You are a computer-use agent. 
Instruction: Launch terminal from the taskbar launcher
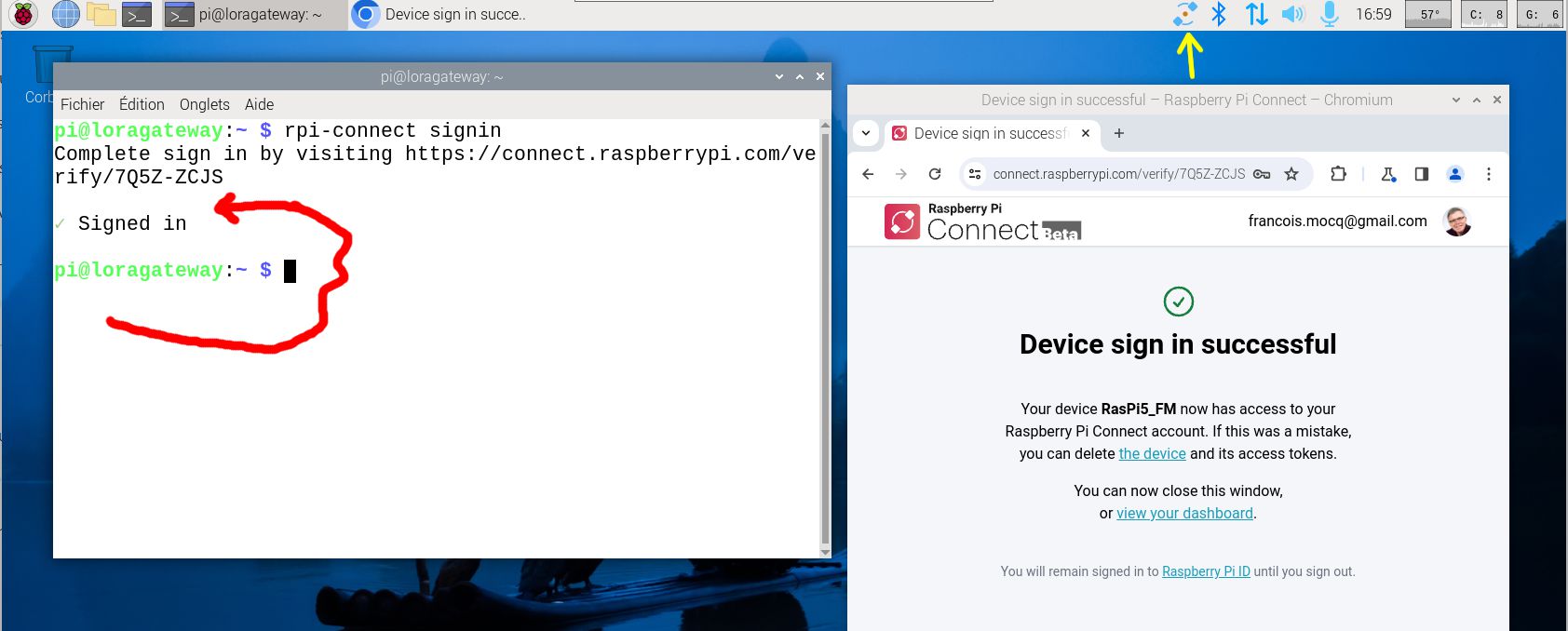137,14
